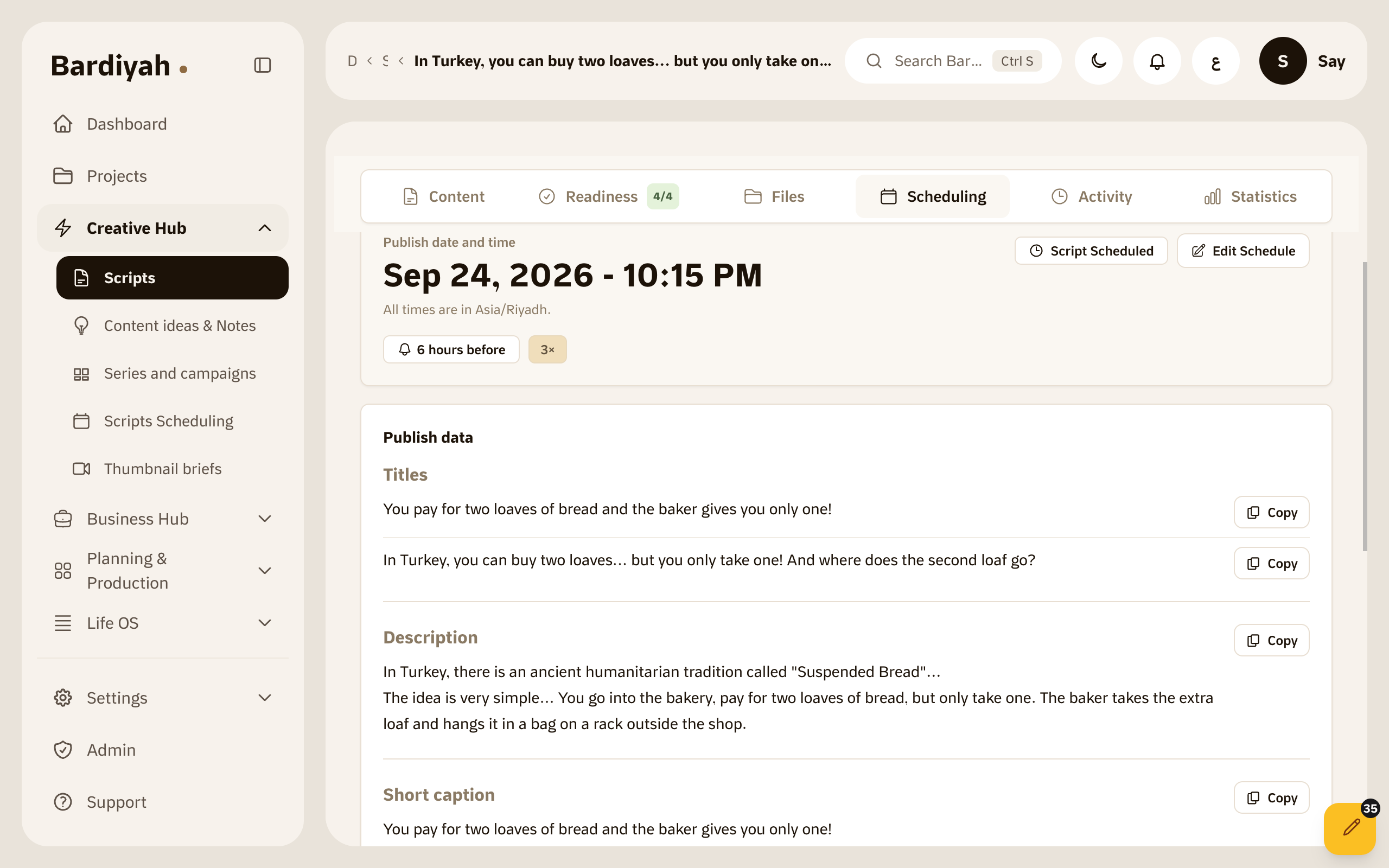Image resolution: width=1389 pixels, height=868 pixels.
Task: Open Content ideas & Notes
Action: point(172,325)
